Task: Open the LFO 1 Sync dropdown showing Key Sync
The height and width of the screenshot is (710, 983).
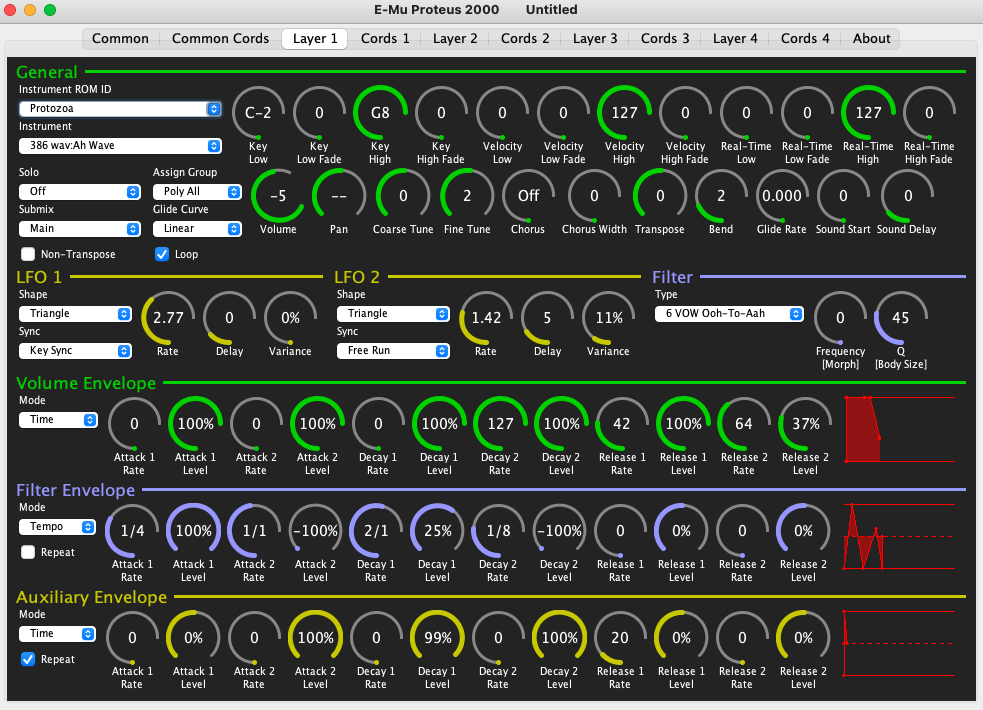Action: [x=75, y=350]
